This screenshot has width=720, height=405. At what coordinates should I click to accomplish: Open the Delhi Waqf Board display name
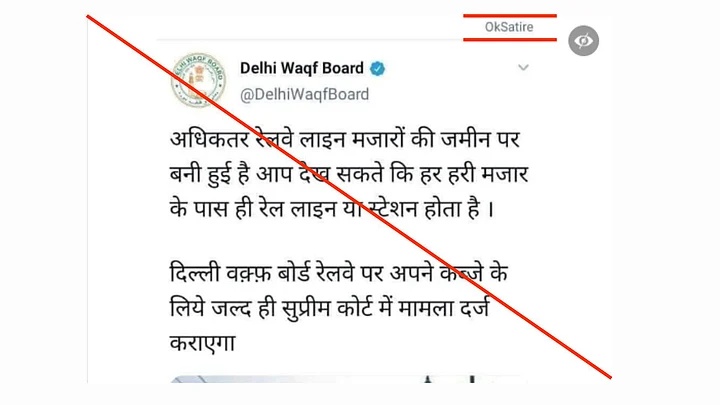click(302, 68)
